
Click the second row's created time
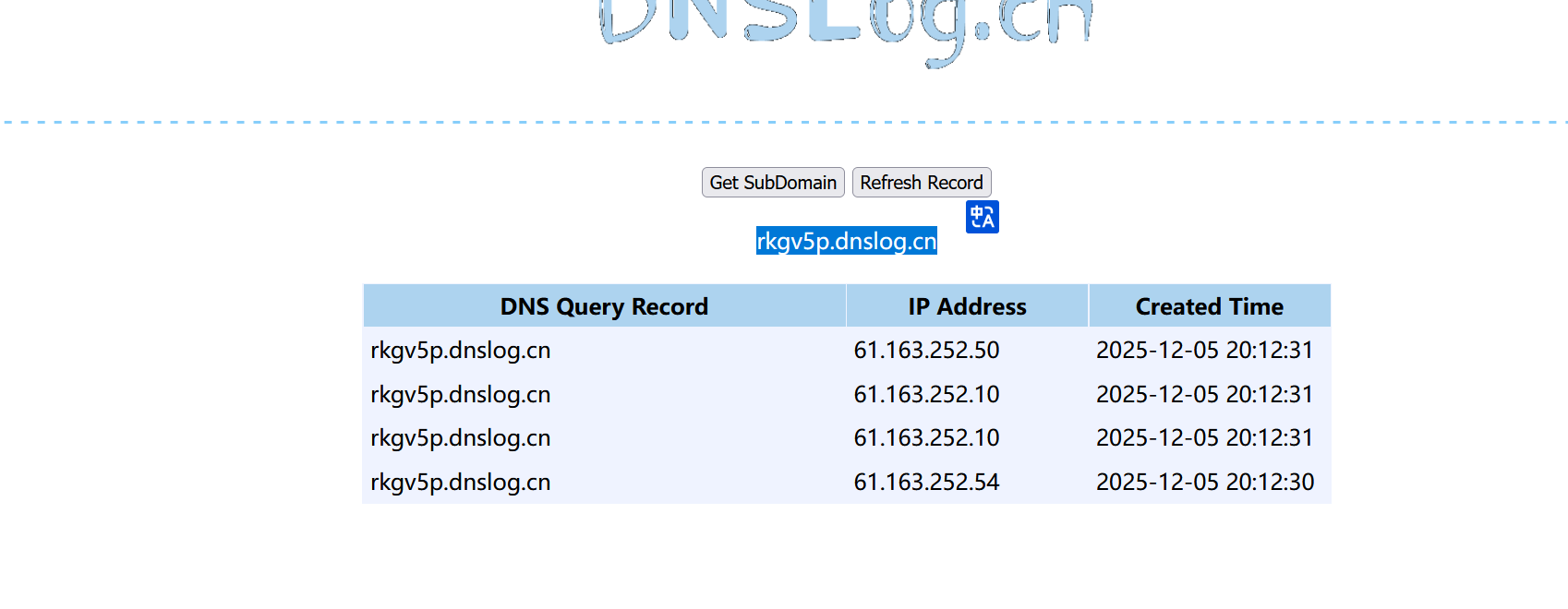[x=1204, y=395]
